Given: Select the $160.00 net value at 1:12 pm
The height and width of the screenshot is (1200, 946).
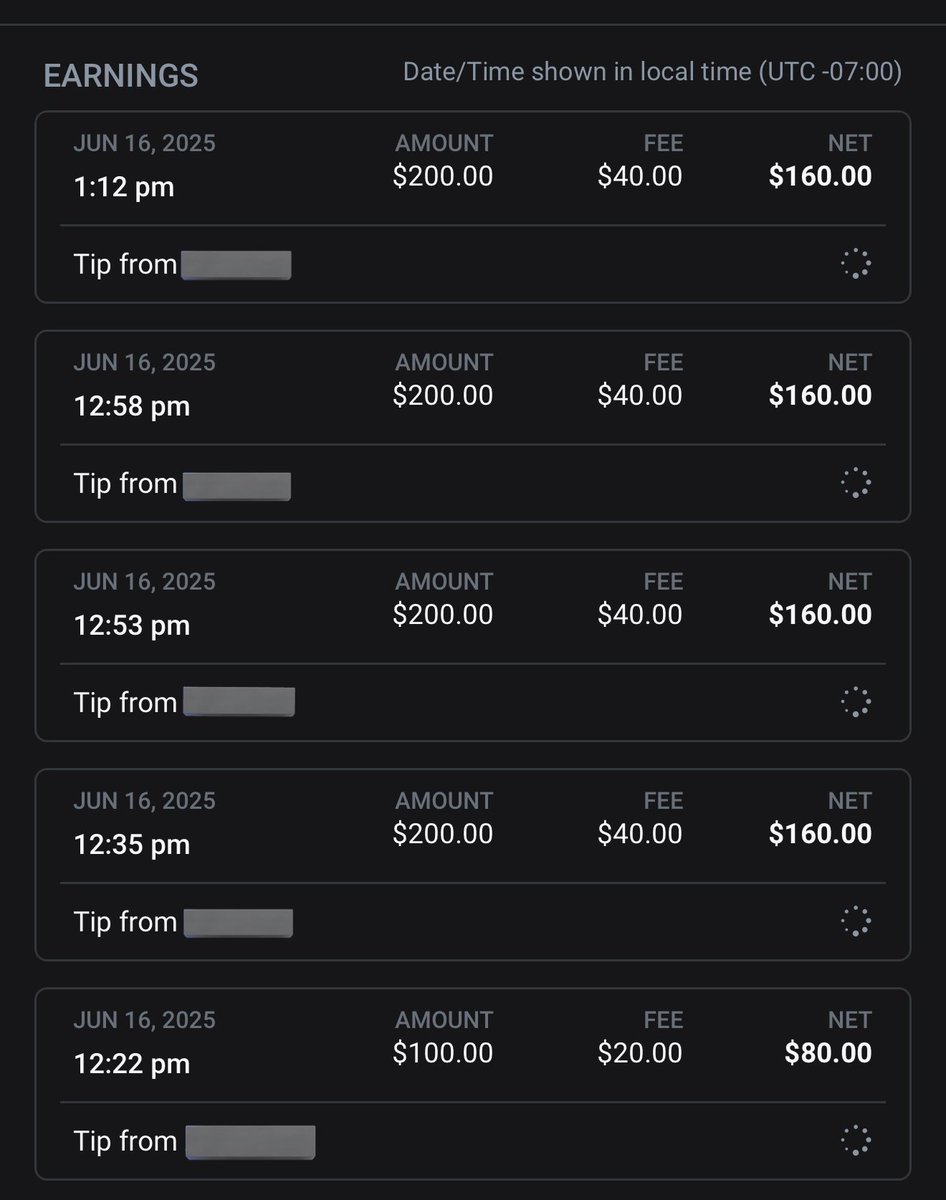Looking at the screenshot, I should click(820, 176).
